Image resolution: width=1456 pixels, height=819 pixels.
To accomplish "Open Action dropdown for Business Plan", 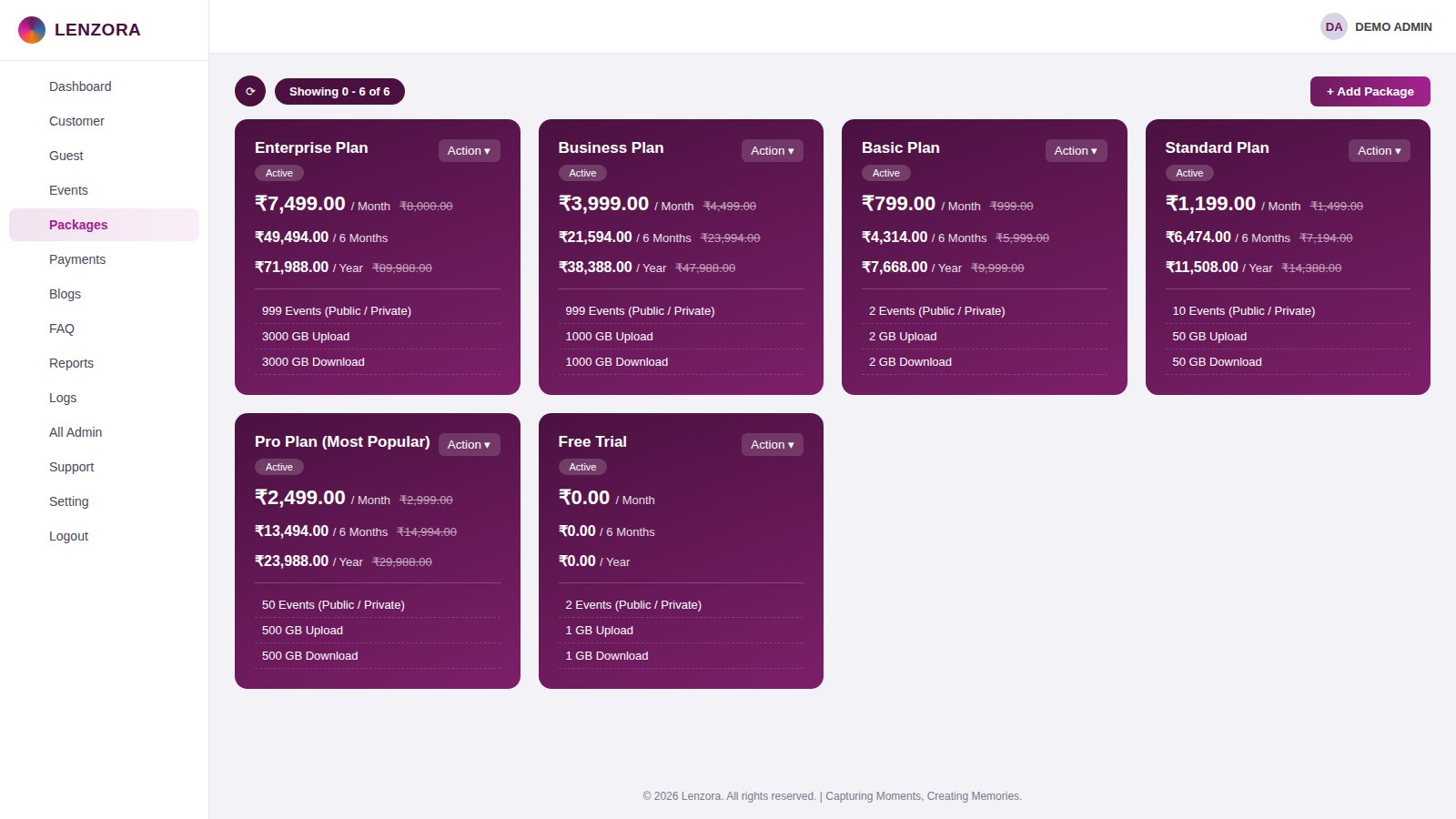I will [773, 151].
